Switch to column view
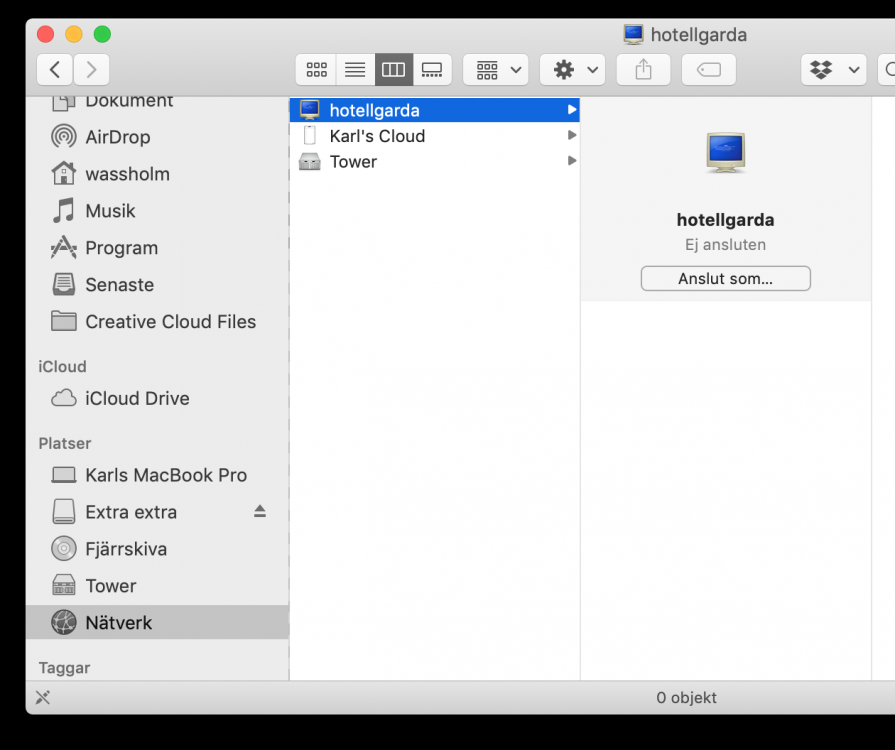This screenshot has width=895, height=750. point(393,70)
